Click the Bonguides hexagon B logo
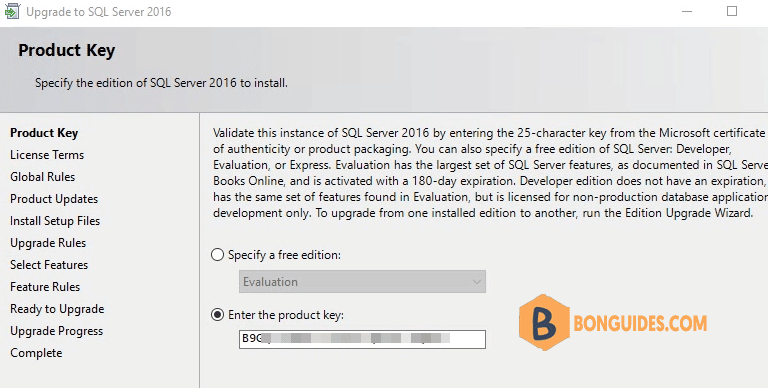 click(x=544, y=322)
